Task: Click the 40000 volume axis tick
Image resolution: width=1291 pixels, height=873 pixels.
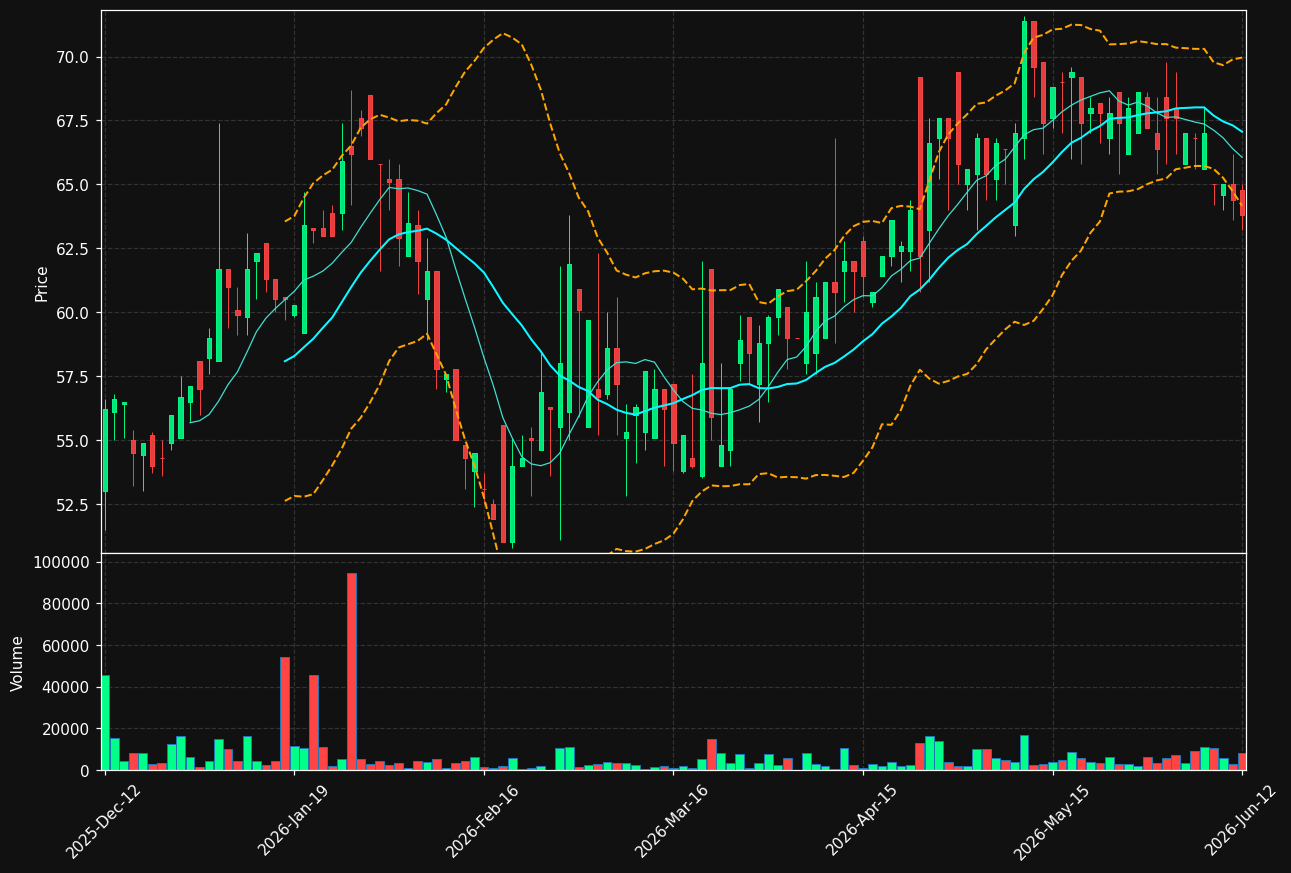Action: 67,687
